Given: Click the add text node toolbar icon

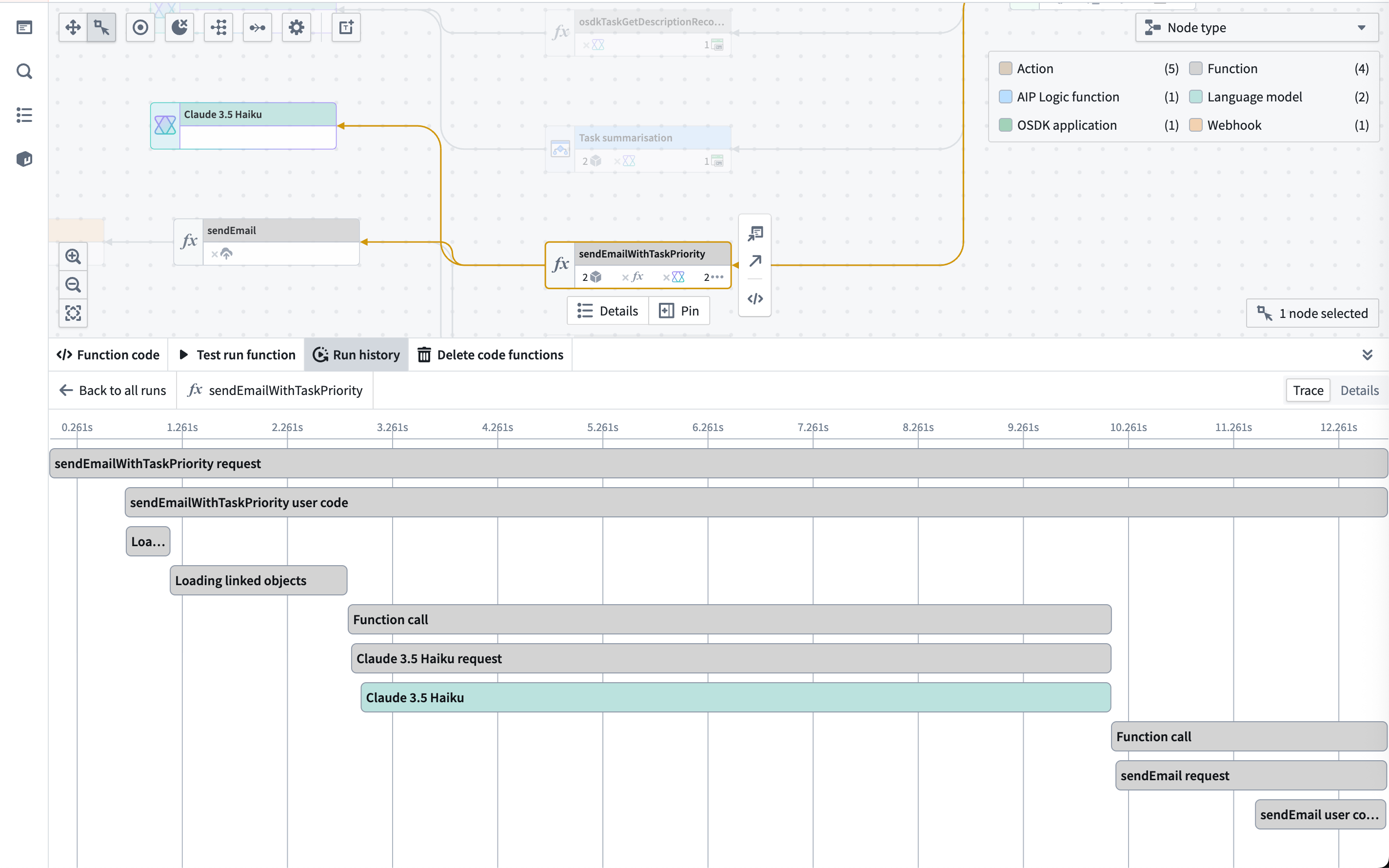Looking at the screenshot, I should (346, 27).
